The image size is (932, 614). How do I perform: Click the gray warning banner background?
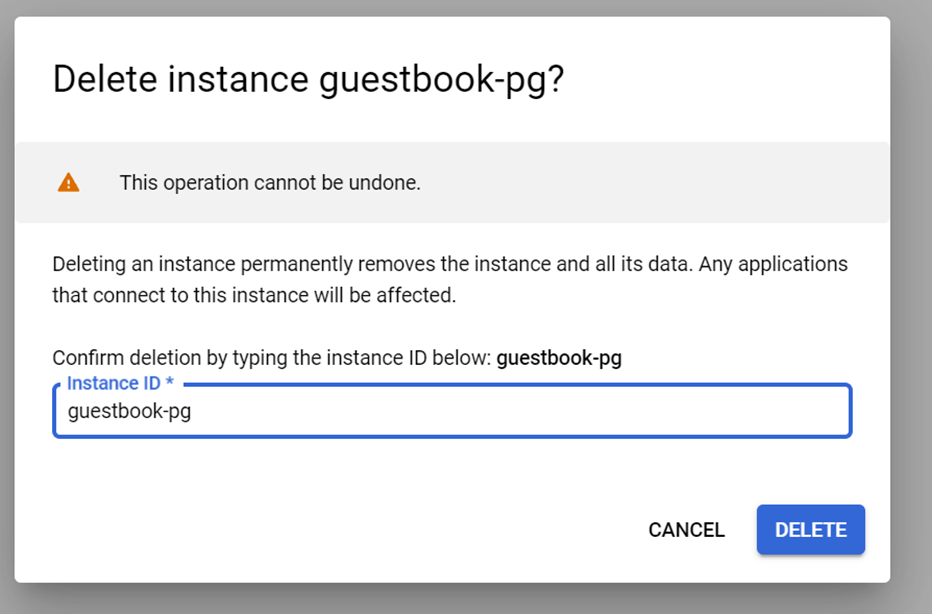click(x=650, y=182)
